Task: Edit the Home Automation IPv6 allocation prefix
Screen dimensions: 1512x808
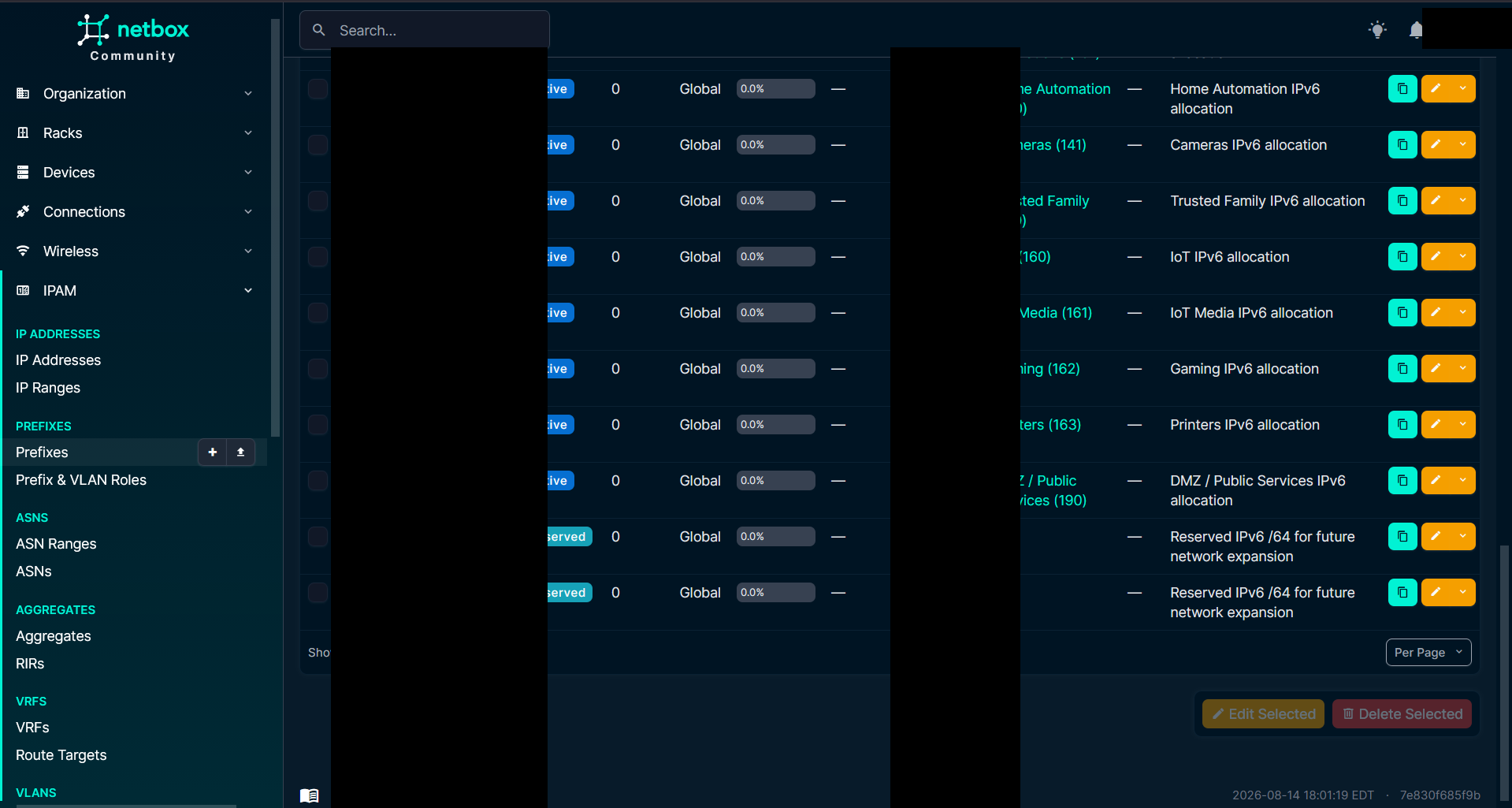Action: coord(1436,89)
